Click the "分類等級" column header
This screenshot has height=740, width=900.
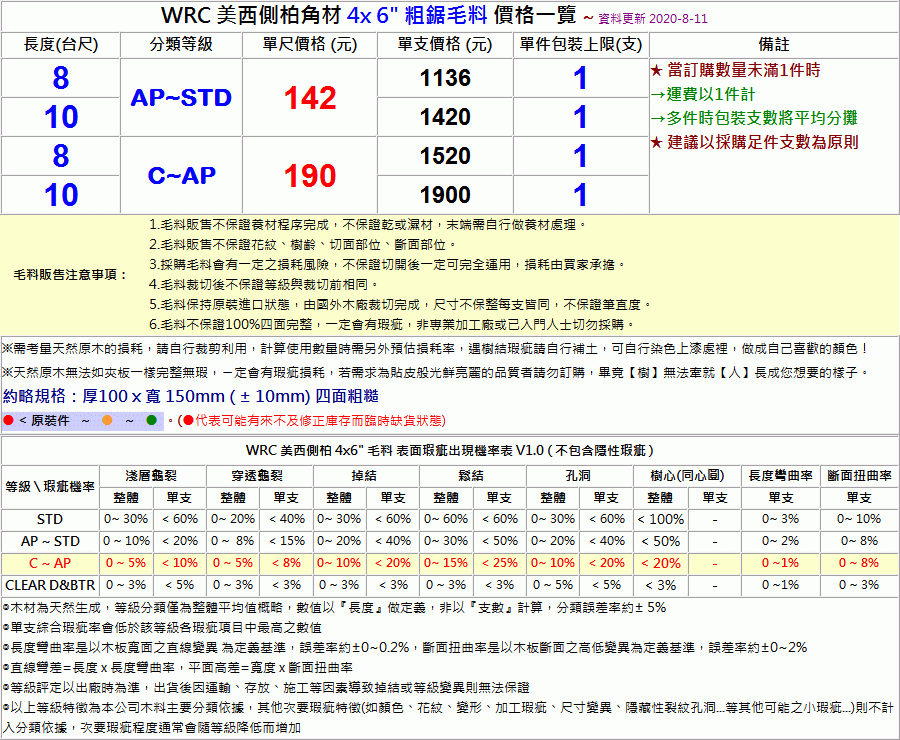point(181,45)
